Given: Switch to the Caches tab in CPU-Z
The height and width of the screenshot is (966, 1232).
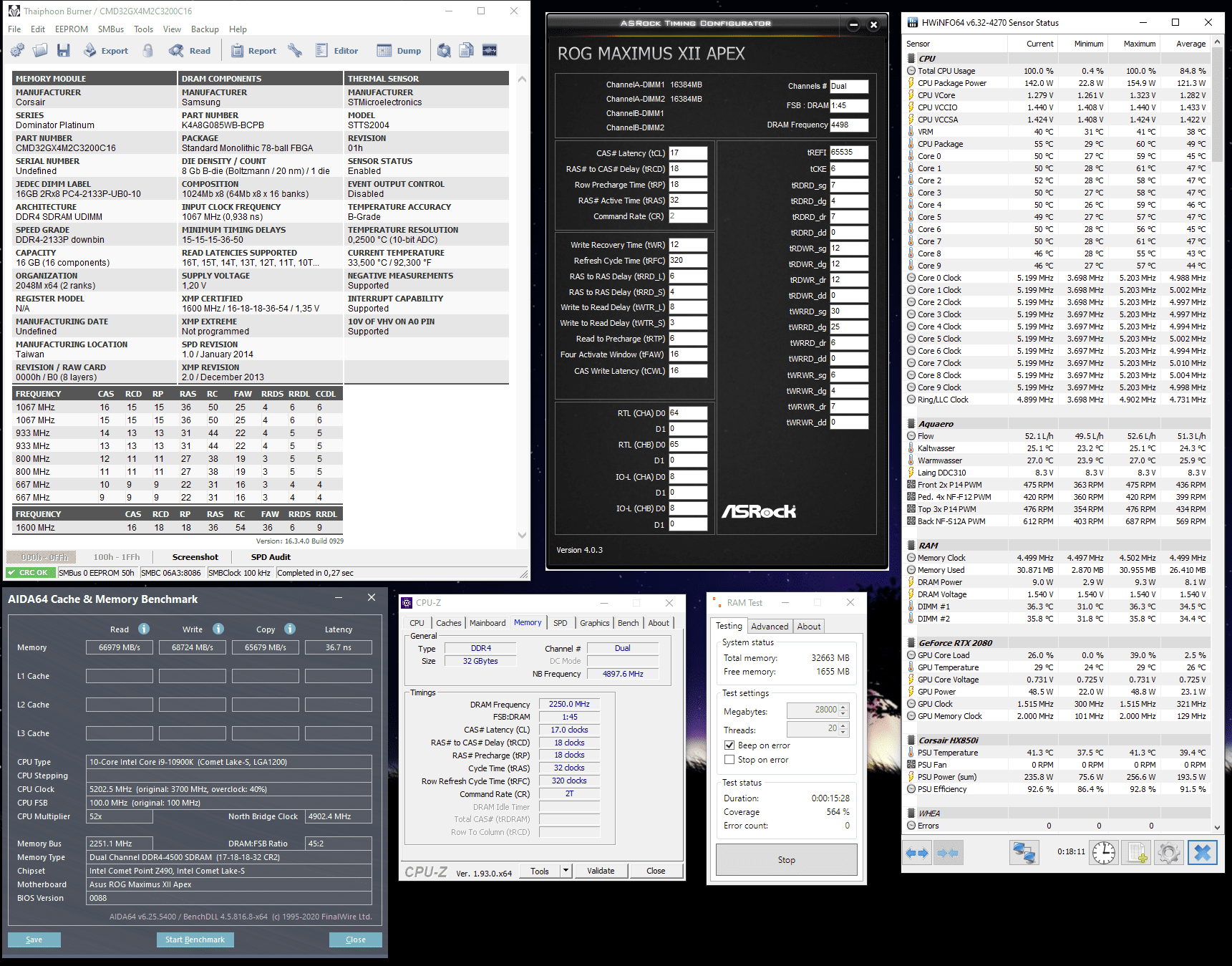Looking at the screenshot, I should point(449,623).
